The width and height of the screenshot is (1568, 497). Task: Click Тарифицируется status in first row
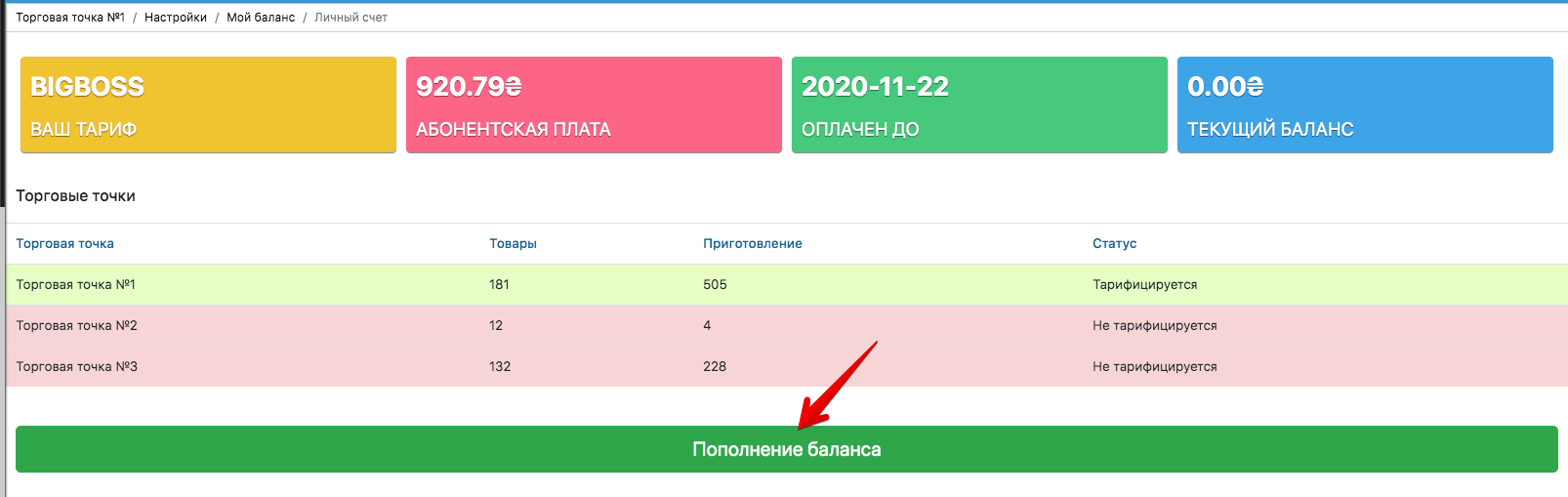pyautogui.click(x=1144, y=285)
